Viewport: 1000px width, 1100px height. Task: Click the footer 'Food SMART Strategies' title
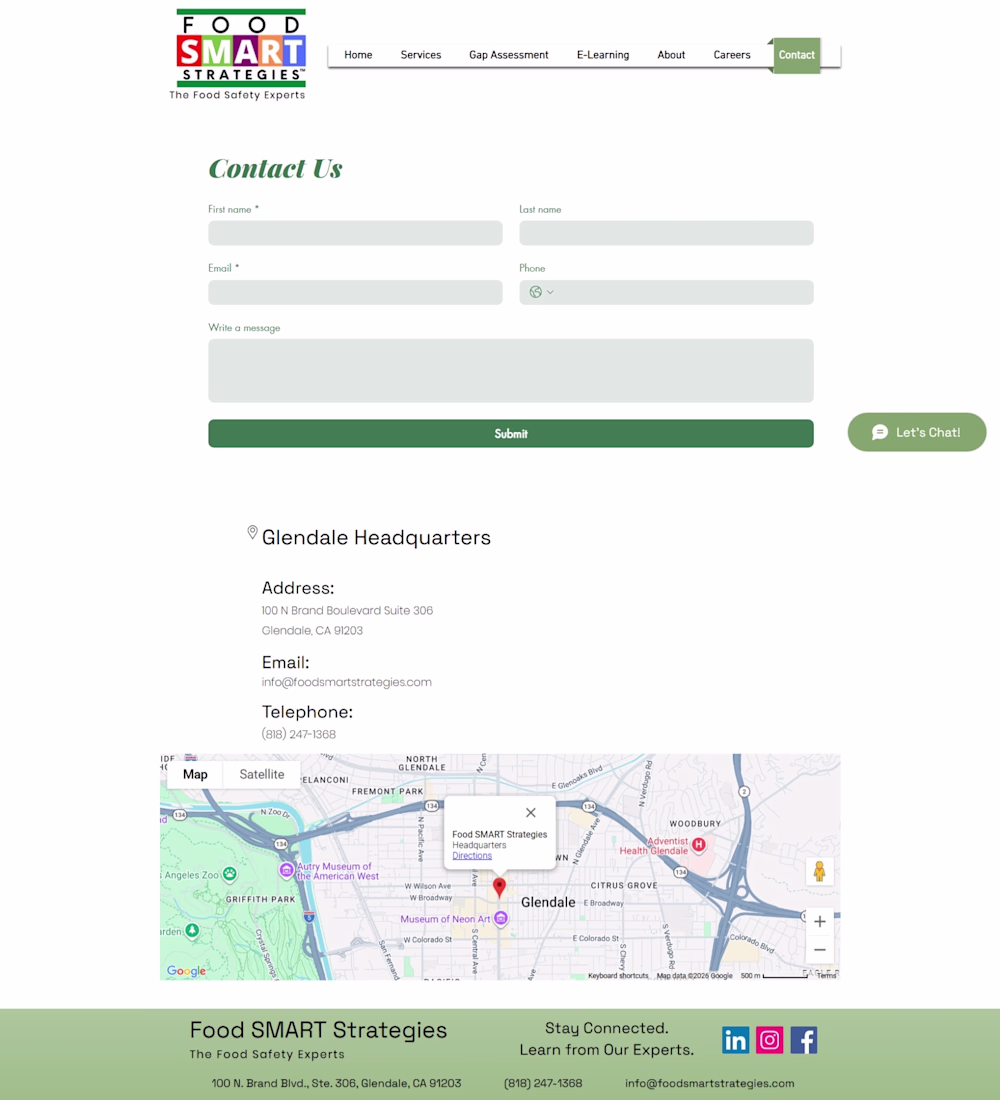(318, 1030)
